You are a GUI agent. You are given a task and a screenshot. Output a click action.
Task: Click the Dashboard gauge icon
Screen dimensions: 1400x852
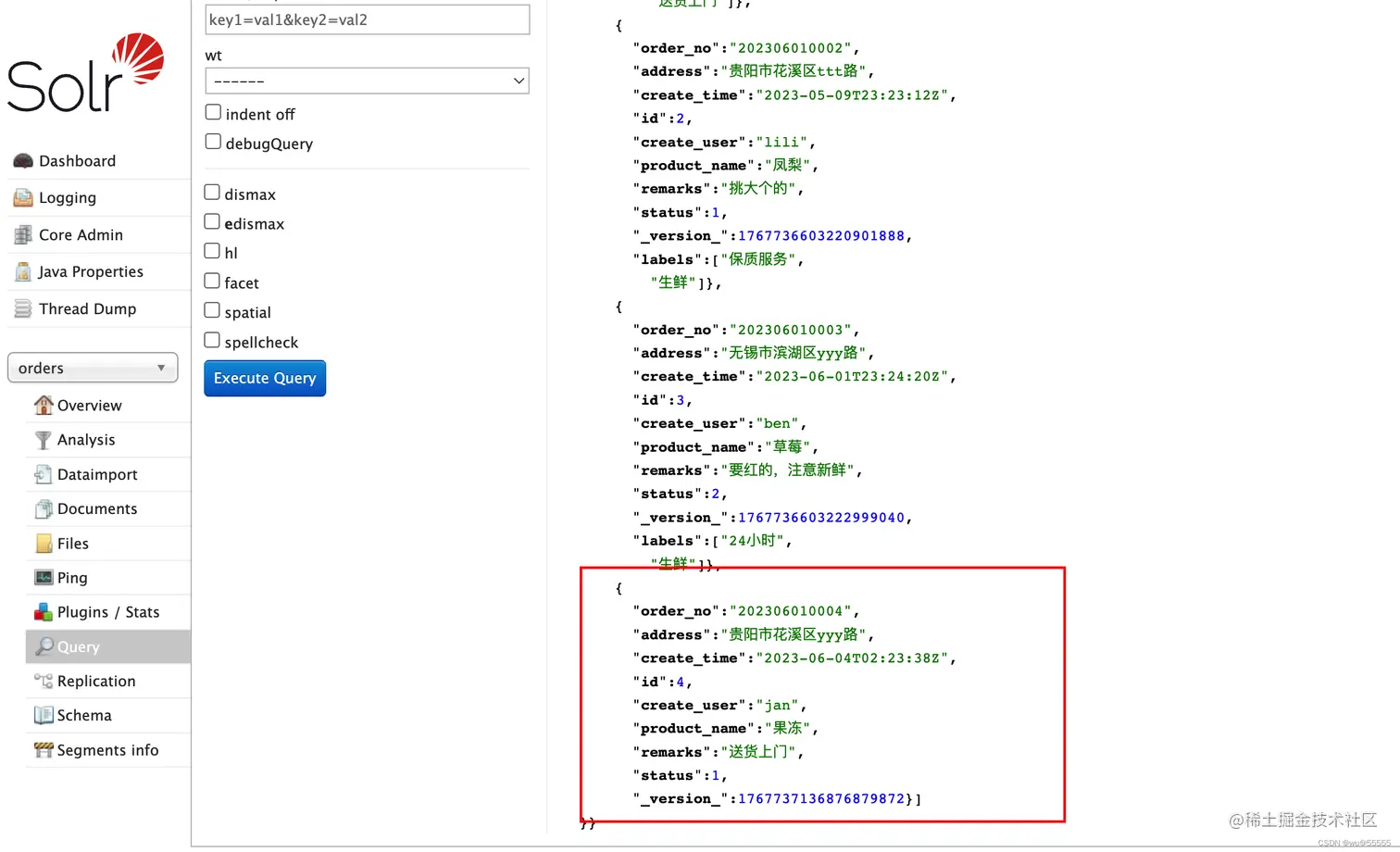[x=23, y=161]
